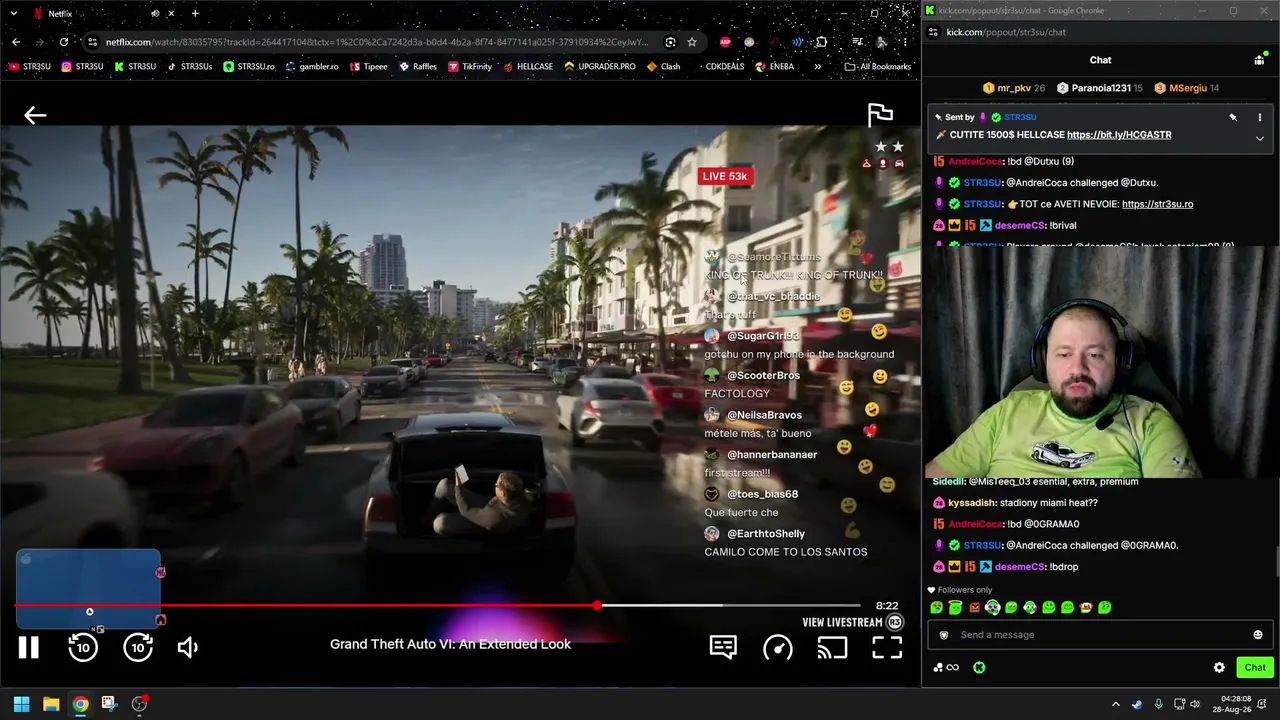Open the gambler.ro bookmark
1280x720 pixels.
(312, 67)
